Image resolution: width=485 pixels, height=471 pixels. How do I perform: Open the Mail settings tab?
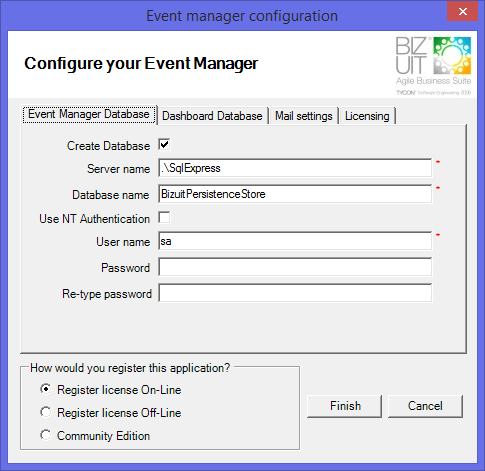tap(304, 116)
